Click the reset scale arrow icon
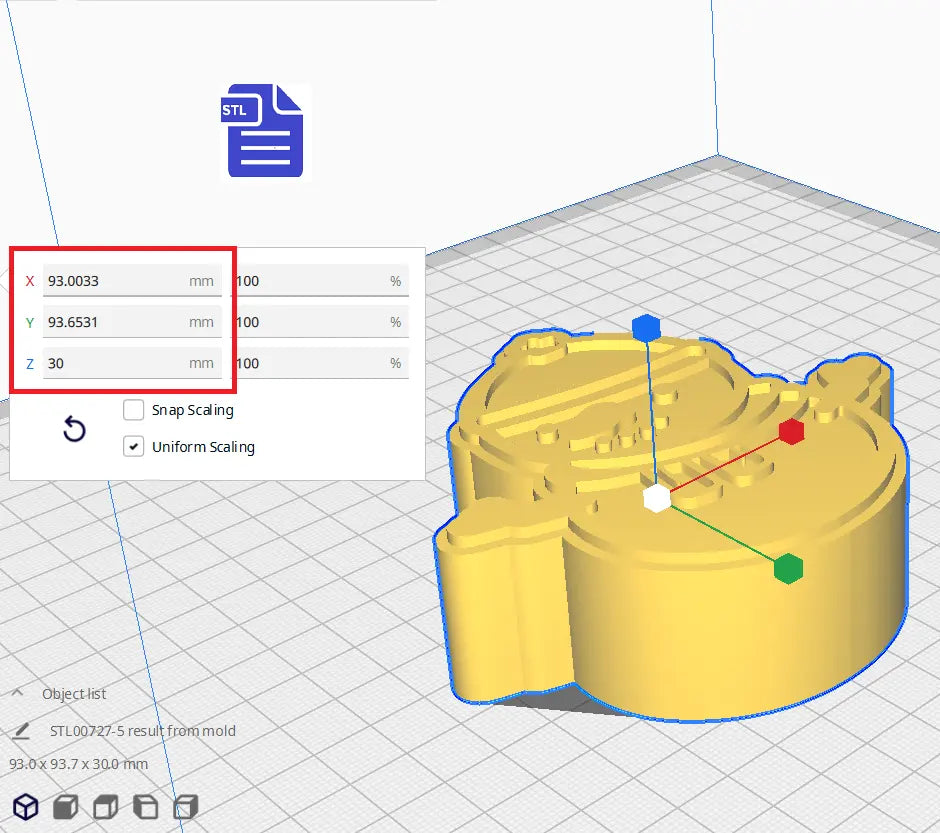The image size is (940, 833). point(74,430)
